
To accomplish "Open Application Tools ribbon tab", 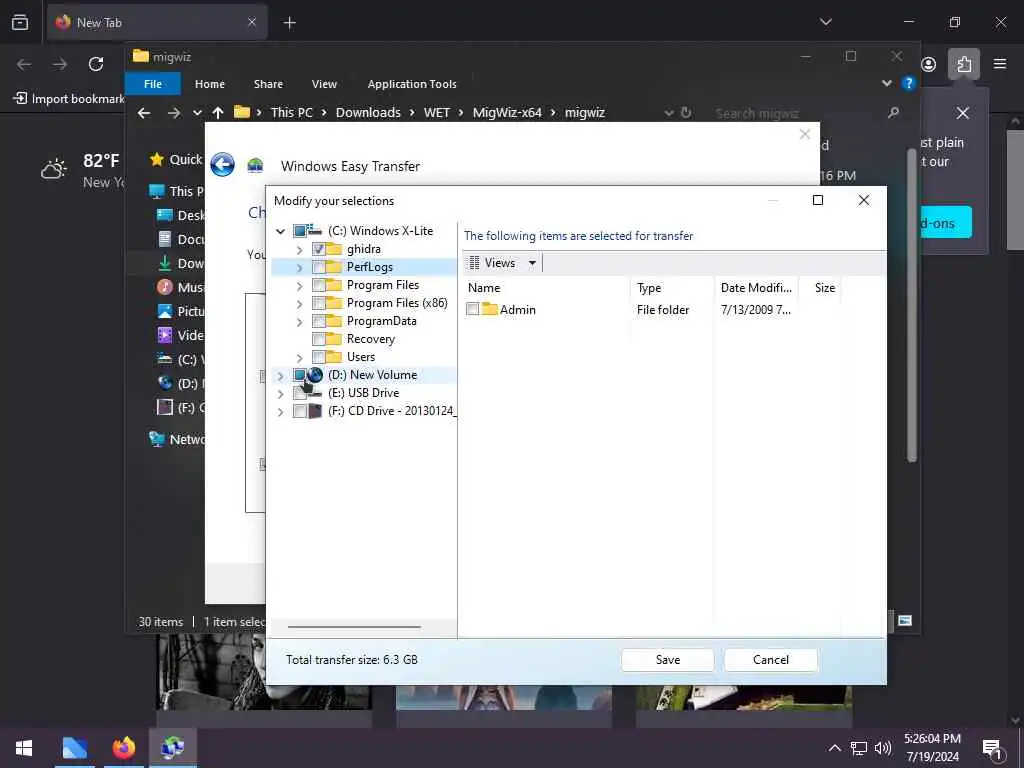I will pos(412,84).
